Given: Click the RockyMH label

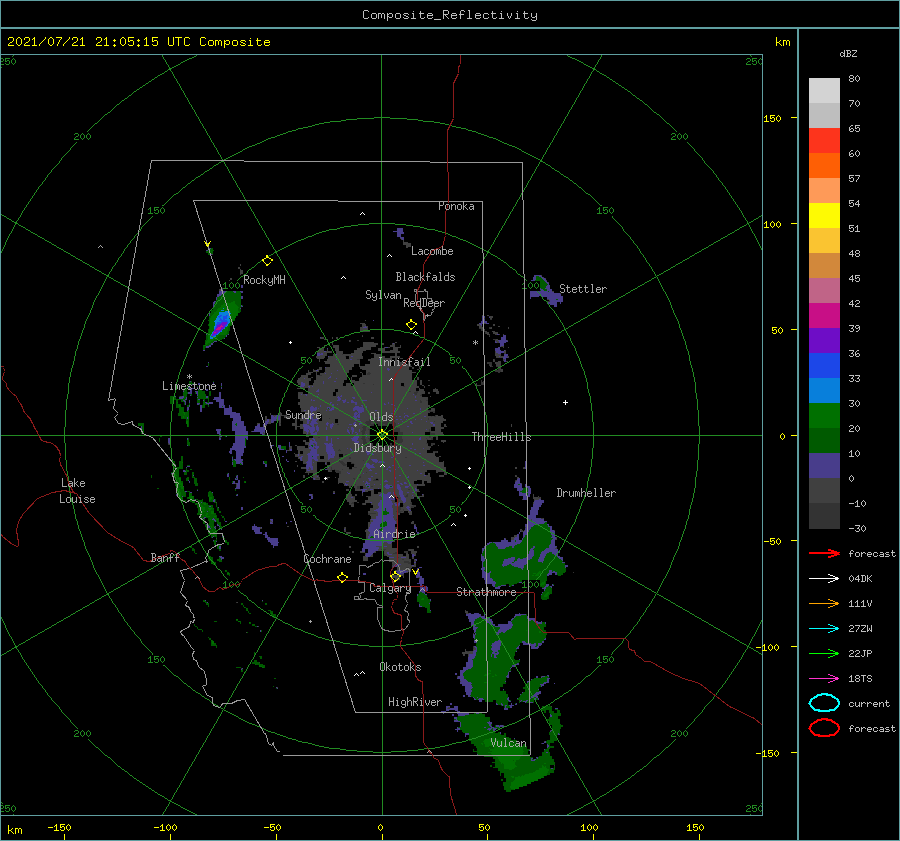Looking at the screenshot, I should click(264, 280).
